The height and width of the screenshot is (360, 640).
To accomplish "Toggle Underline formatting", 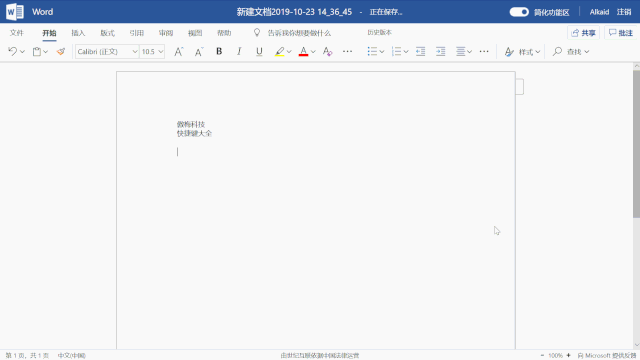I will [x=259, y=51].
